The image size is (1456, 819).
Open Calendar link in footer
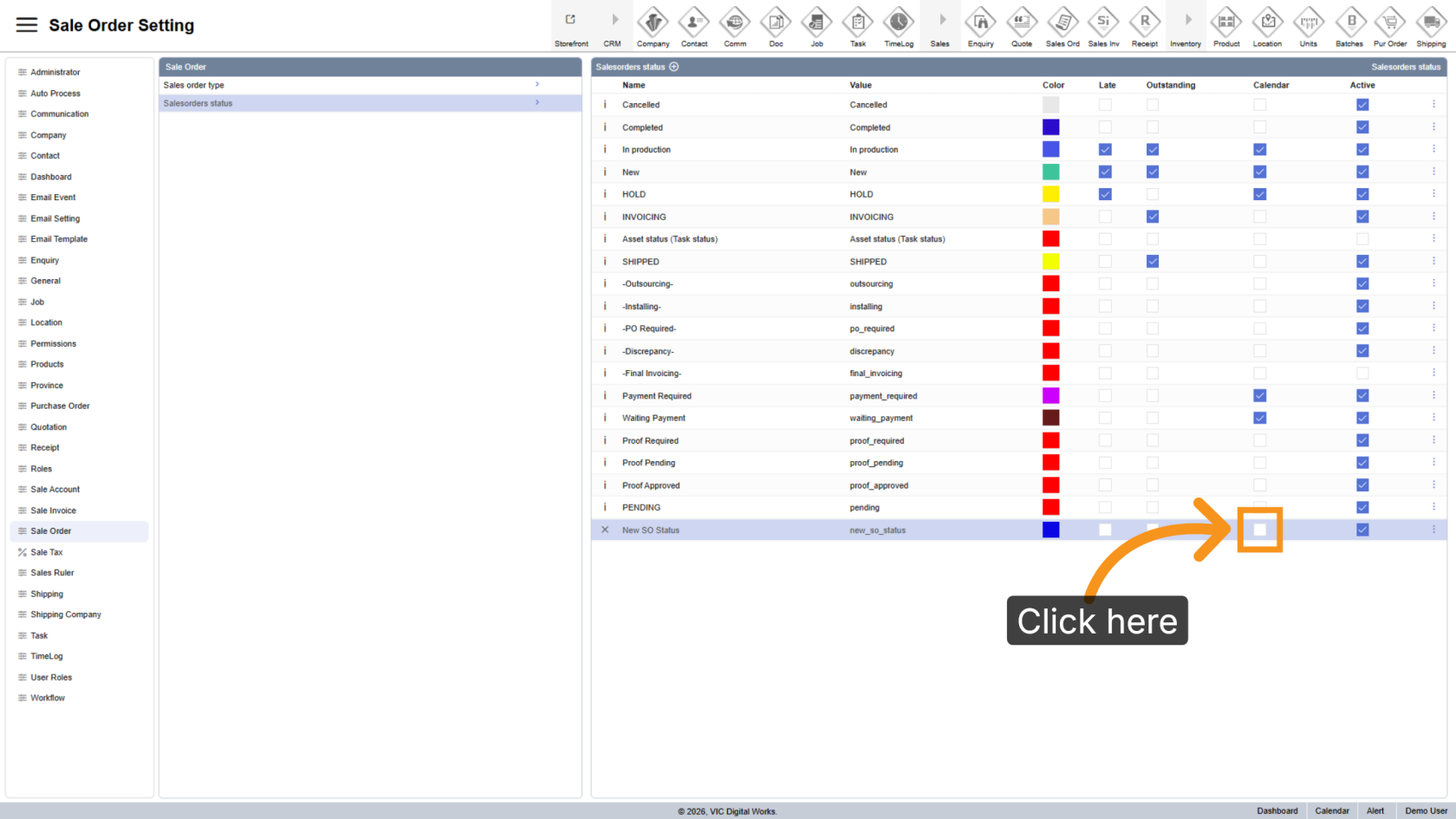point(1332,811)
